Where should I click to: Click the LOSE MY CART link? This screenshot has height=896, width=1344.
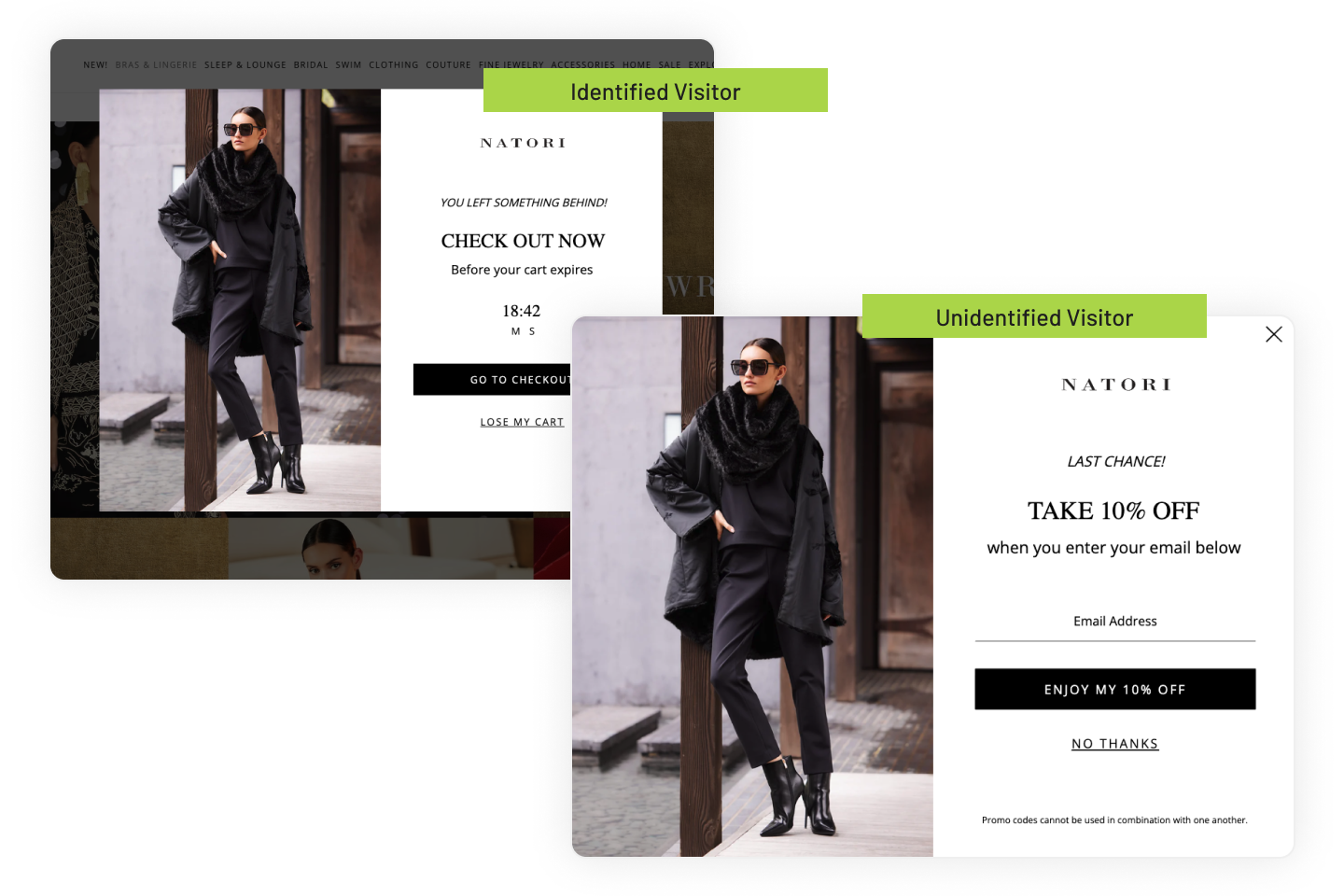[x=522, y=422]
